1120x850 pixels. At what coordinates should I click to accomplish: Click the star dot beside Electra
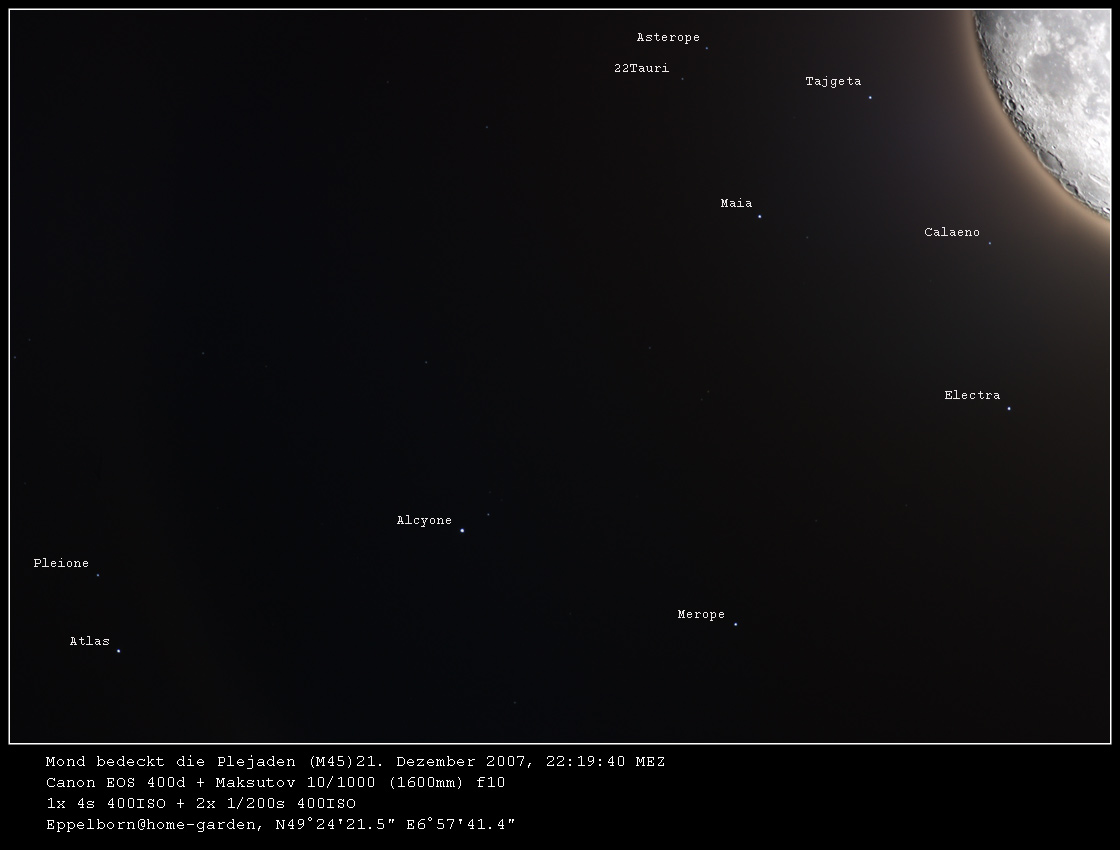click(x=1009, y=409)
